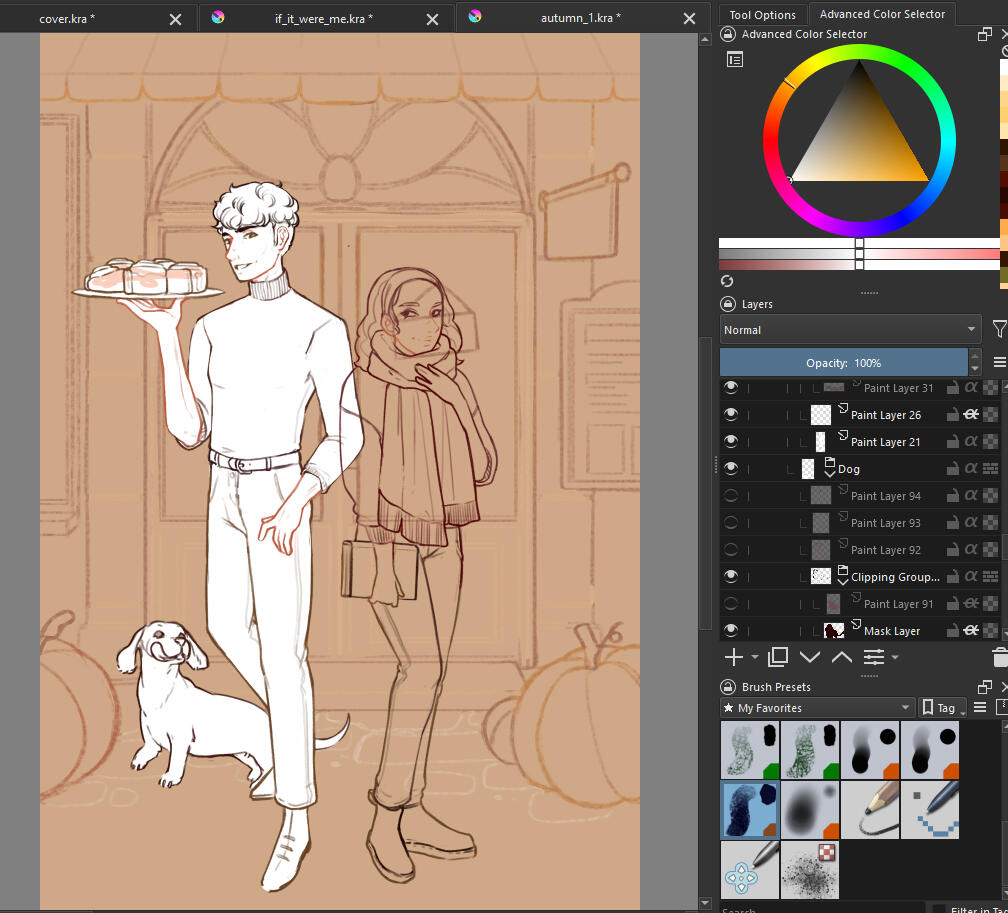Image resolution: width=1008 pixels, height=913 pixels.
Task: Select Paint Layer 21 in the layer list
Action: pyautogui.click(x=885, y=442)
